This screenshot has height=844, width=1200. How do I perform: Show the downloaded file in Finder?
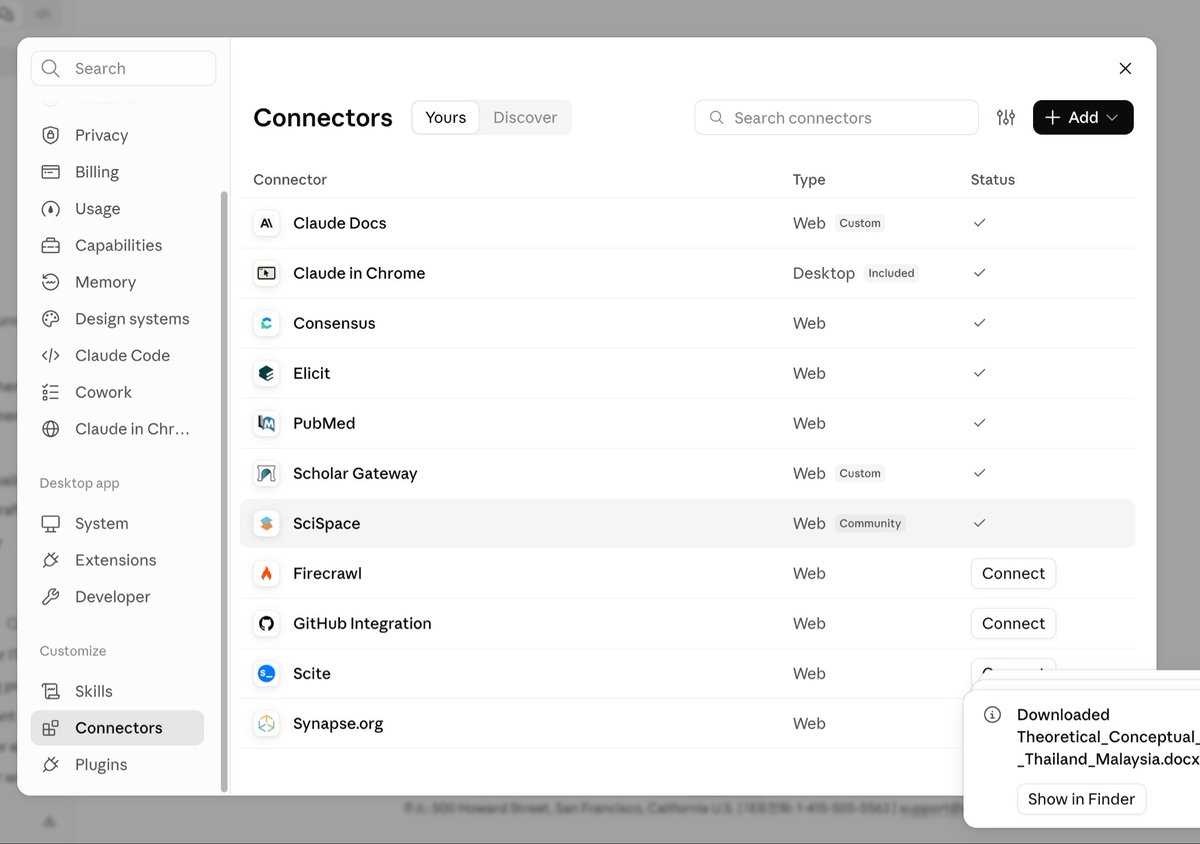tap(1081, 799)
